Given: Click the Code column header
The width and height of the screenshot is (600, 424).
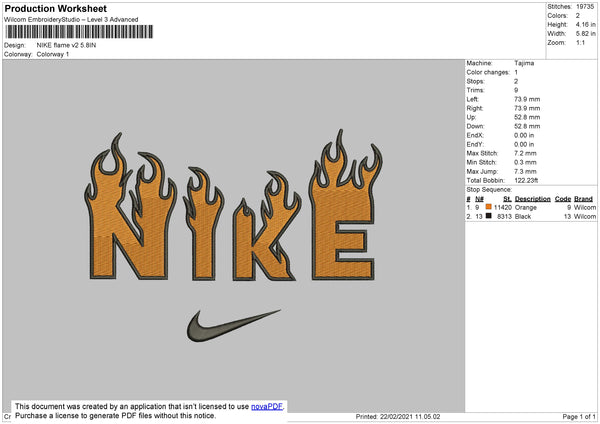Looking at the screenshot, I should point(563,199).
